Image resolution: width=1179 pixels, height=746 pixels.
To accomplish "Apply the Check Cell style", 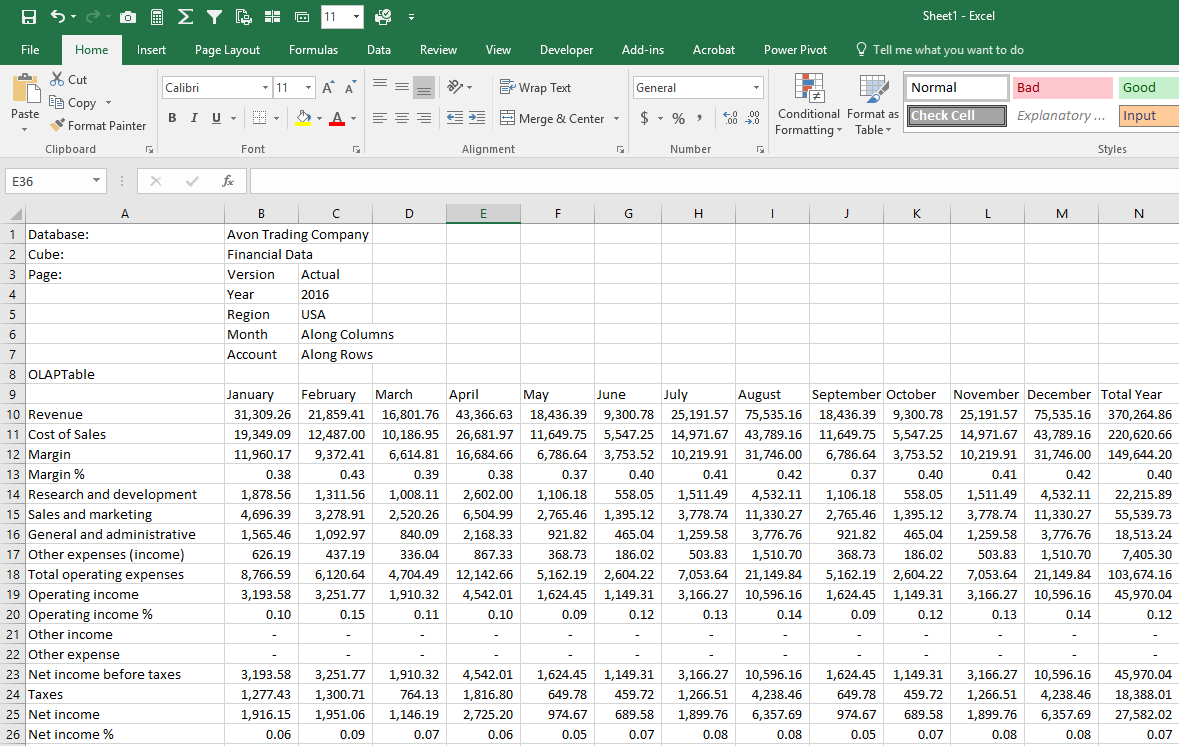I will [956, 116].
